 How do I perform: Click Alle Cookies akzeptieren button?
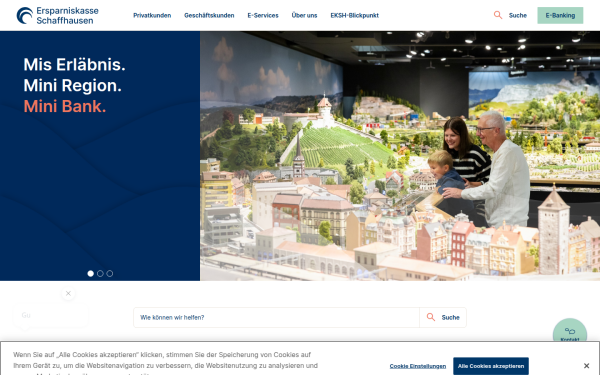click(491, 366)
